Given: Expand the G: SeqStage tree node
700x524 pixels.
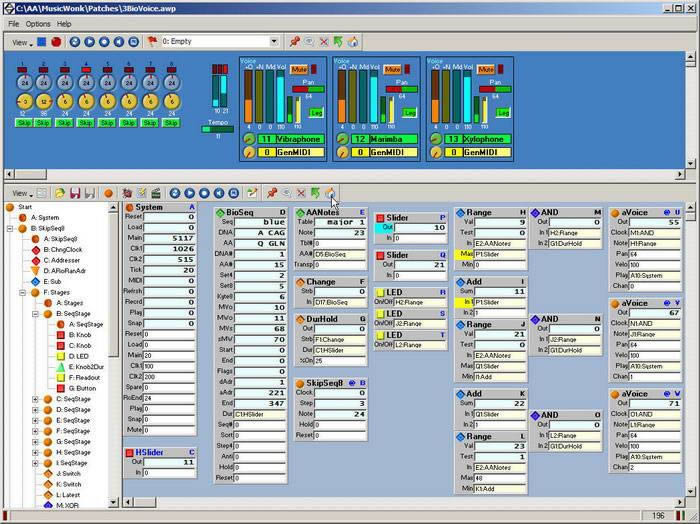Looking at the screenshot, I should [35, 441].
